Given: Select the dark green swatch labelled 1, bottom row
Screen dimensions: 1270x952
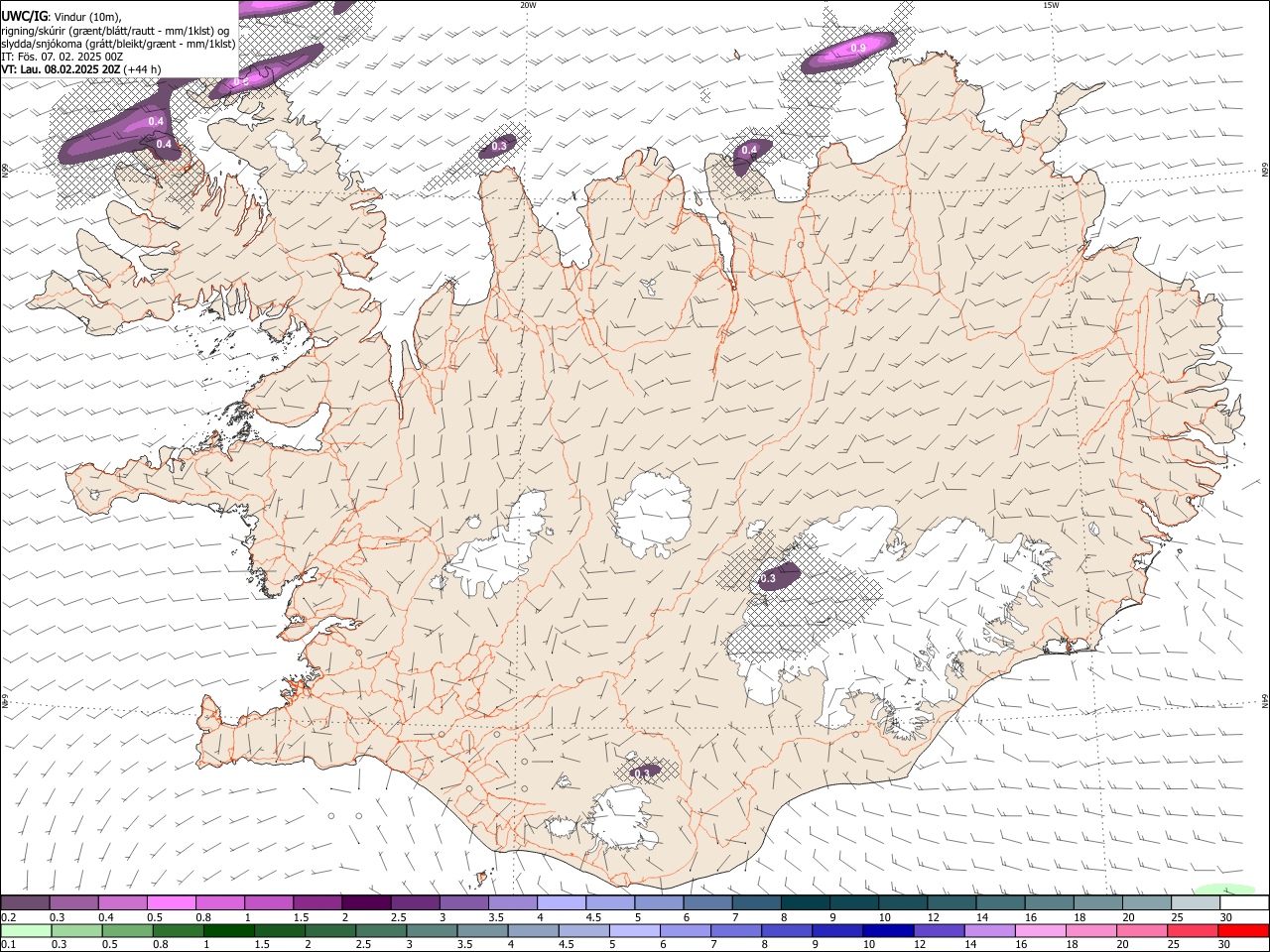Looking at the screenshot, I should (x=228, y=930).
